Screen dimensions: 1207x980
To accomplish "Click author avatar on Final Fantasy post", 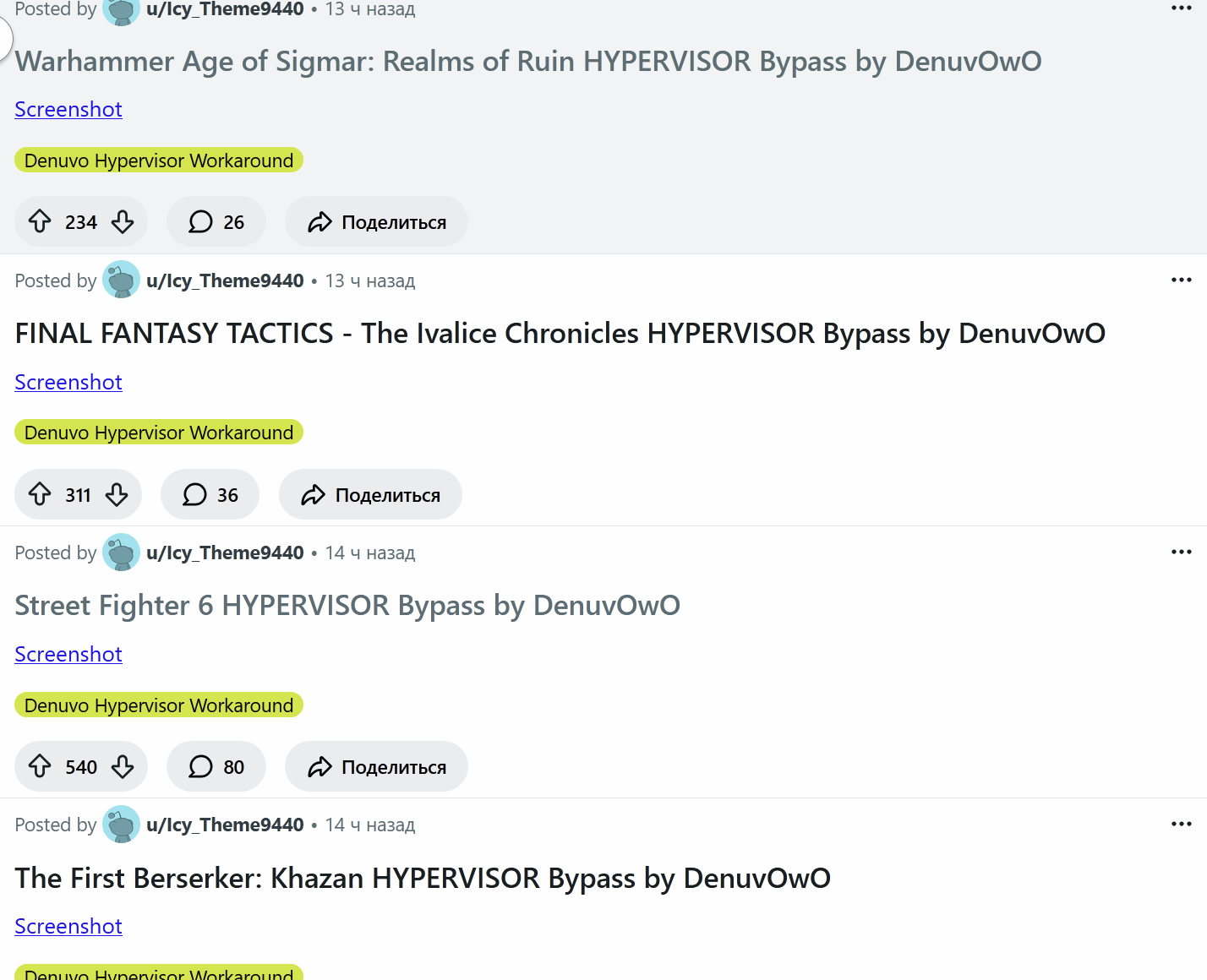I will pyautogui.click(x=121, y=280).
